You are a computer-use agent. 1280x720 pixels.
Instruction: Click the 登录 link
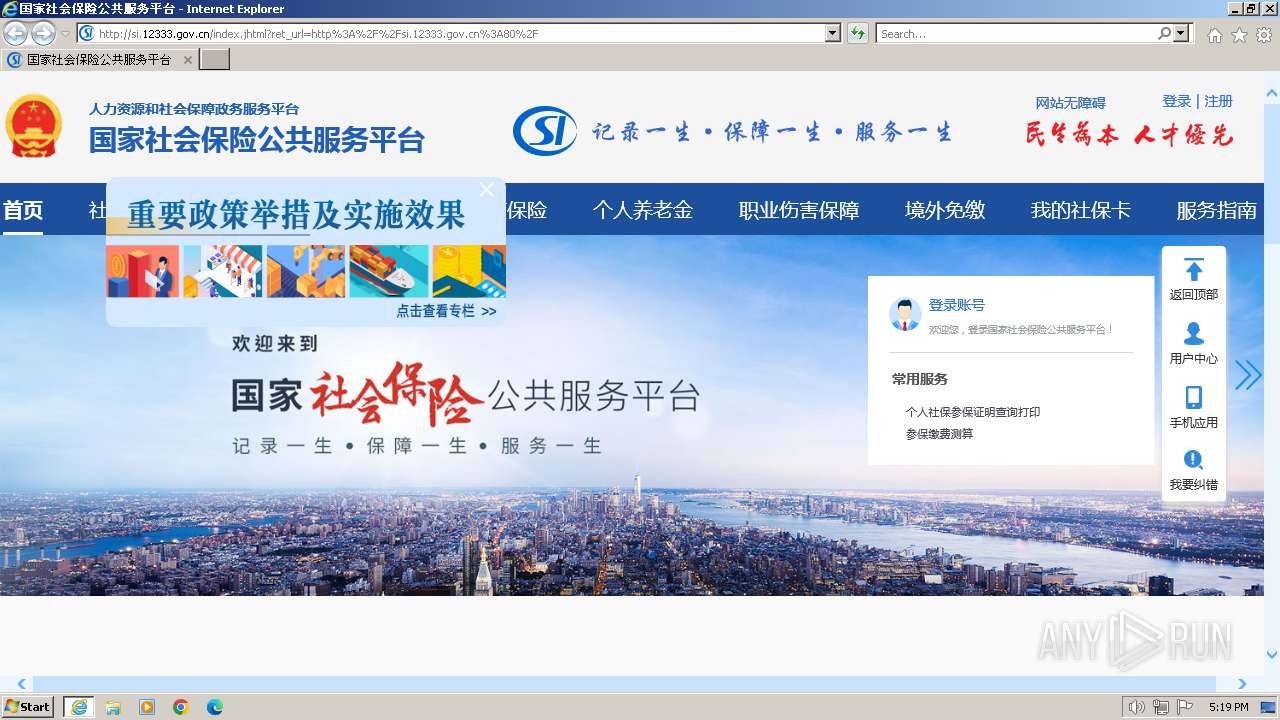1177,101
